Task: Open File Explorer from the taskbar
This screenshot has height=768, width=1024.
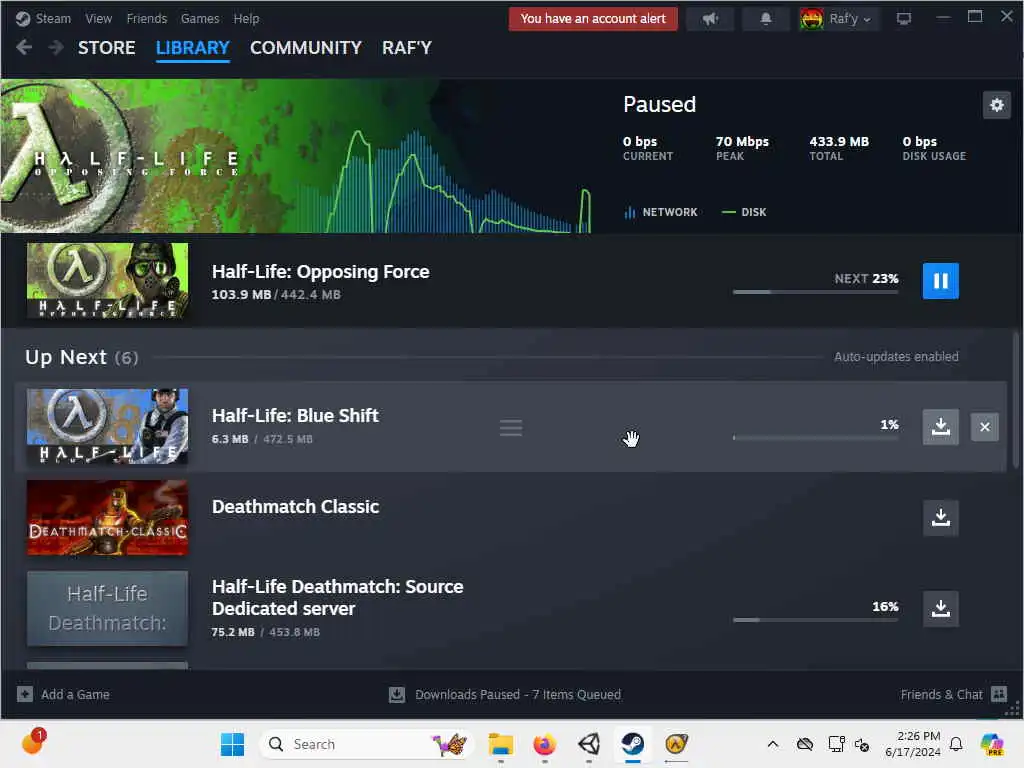Action: (501, 744)
